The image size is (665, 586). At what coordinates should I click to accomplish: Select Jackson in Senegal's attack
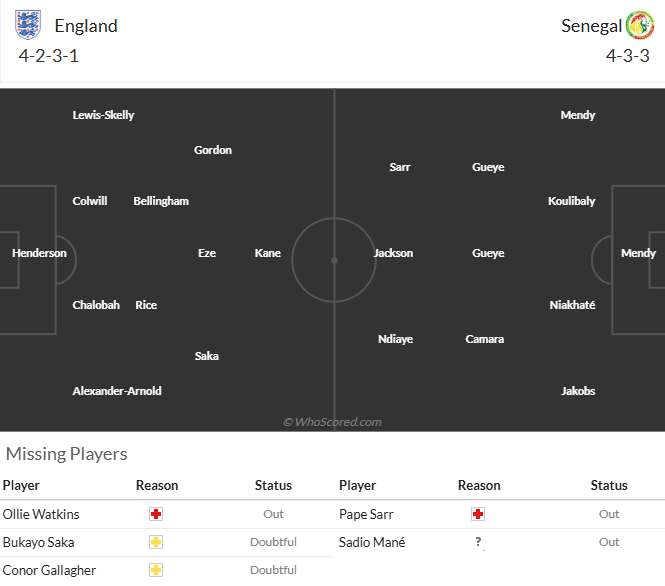point(393,253)
